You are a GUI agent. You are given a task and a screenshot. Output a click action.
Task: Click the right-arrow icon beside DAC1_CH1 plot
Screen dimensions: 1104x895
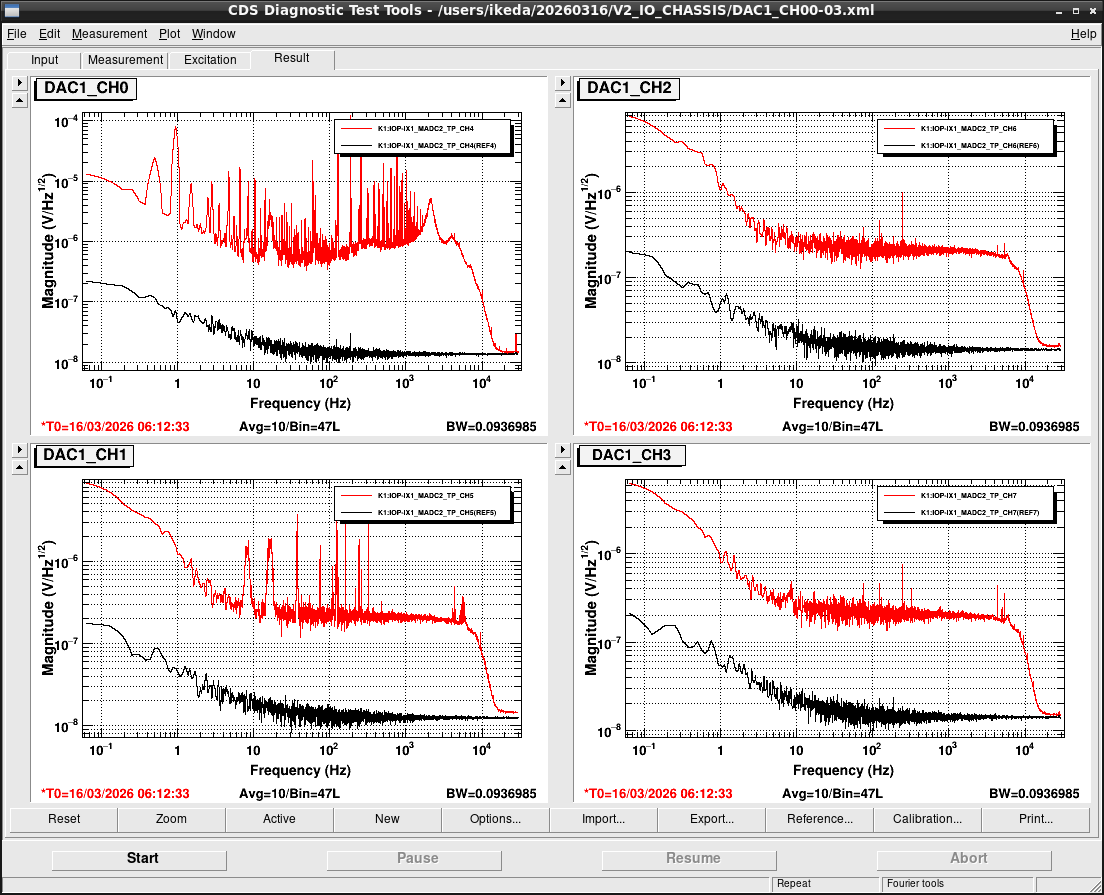tap(20, 450)
